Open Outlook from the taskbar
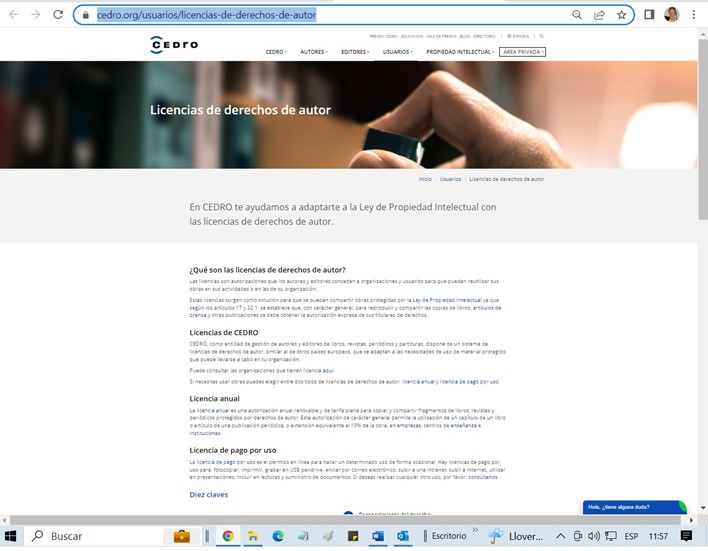 403,536
